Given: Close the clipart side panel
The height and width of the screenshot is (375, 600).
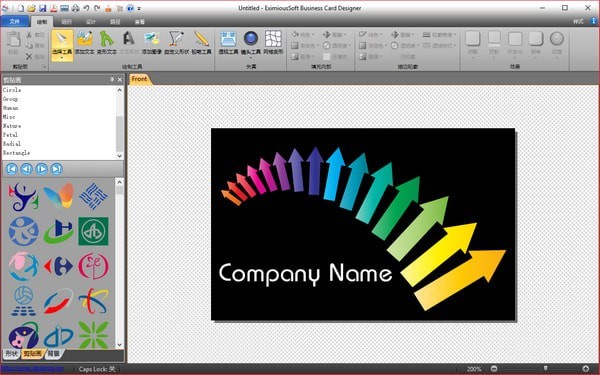Looking at the screenshot, I should [x=120, y=80].
